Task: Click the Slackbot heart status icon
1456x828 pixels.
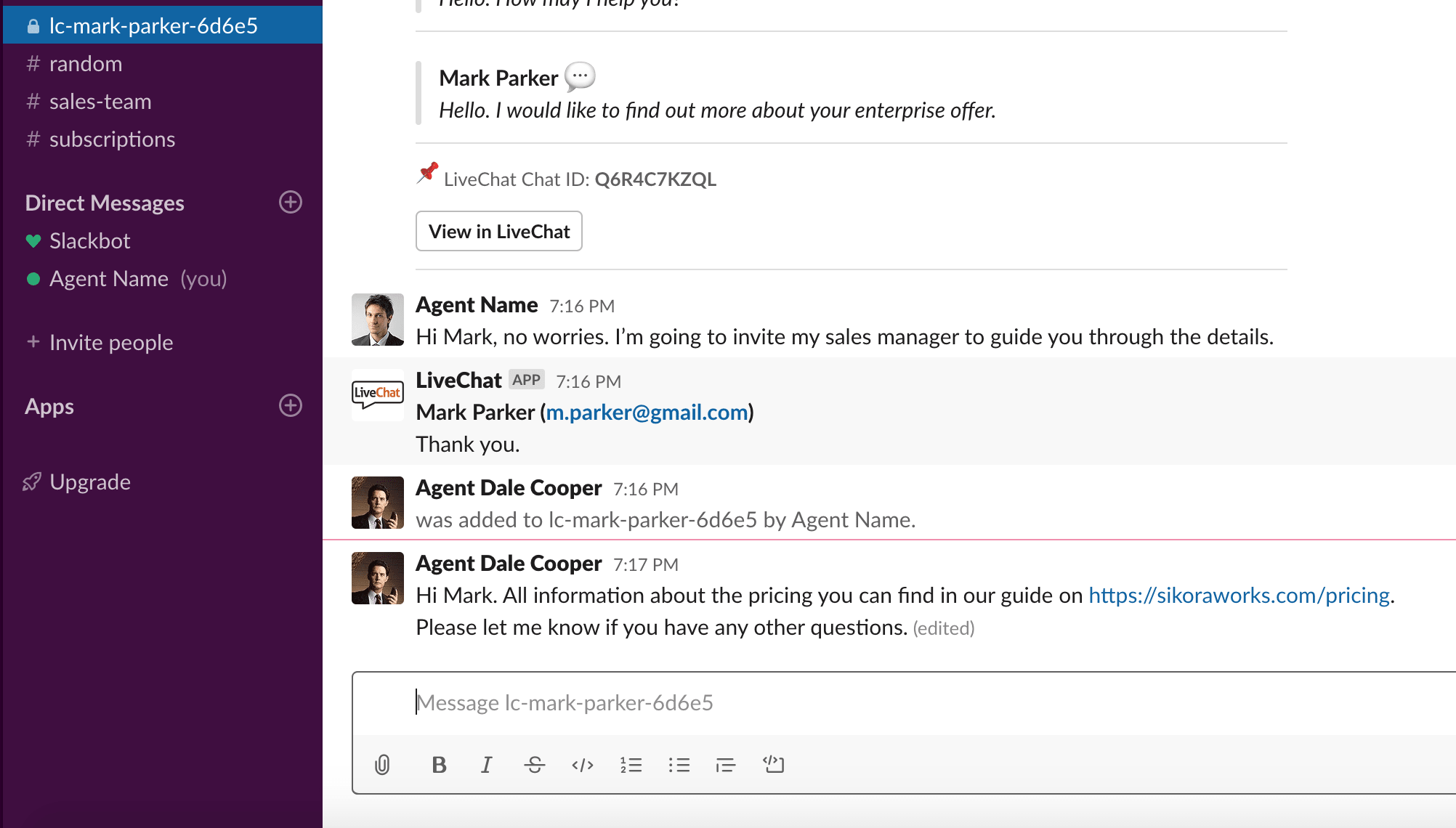Action: tap(33, 240)
